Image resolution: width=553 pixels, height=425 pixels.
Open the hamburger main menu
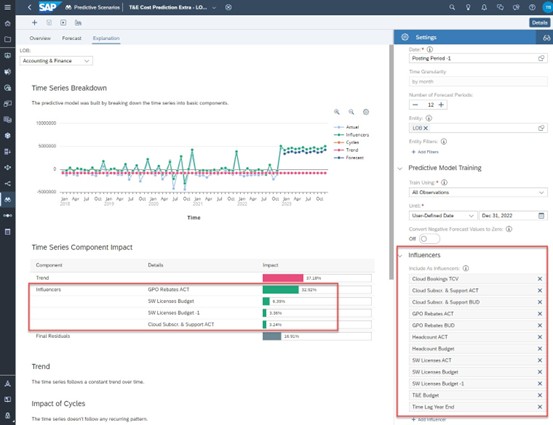7,7
